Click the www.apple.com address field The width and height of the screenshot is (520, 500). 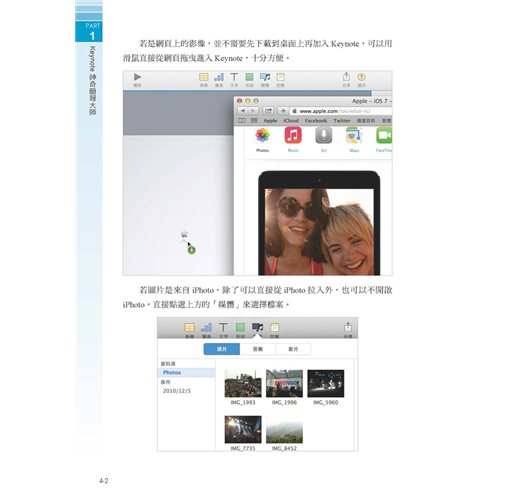tap(341, 111)
